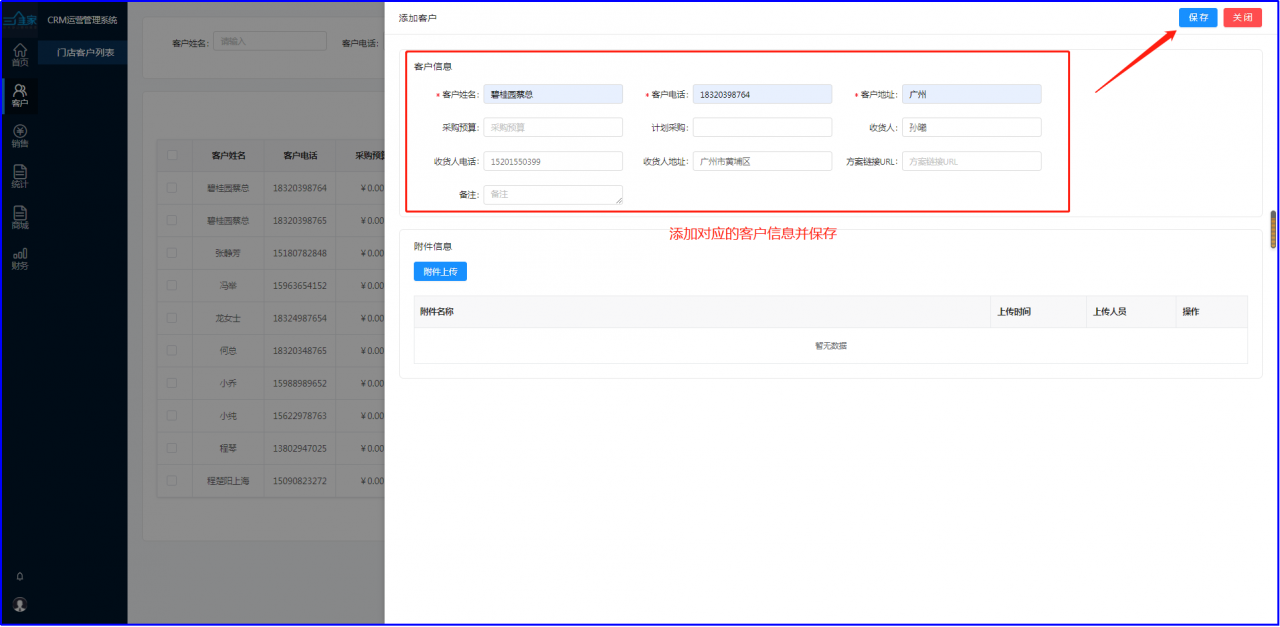Click the 龙女士 name cell
The width and height of the screenshot is (1280, 627).
pyautogui.click(x=228, y=318)
